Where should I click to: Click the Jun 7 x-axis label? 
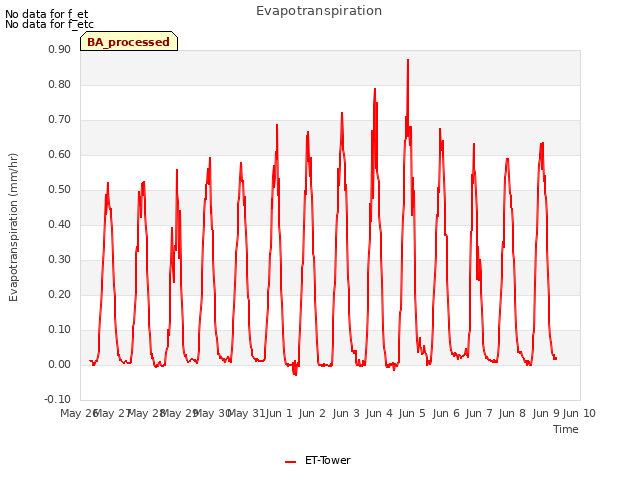pyautogui.click(x=479, y=413)
